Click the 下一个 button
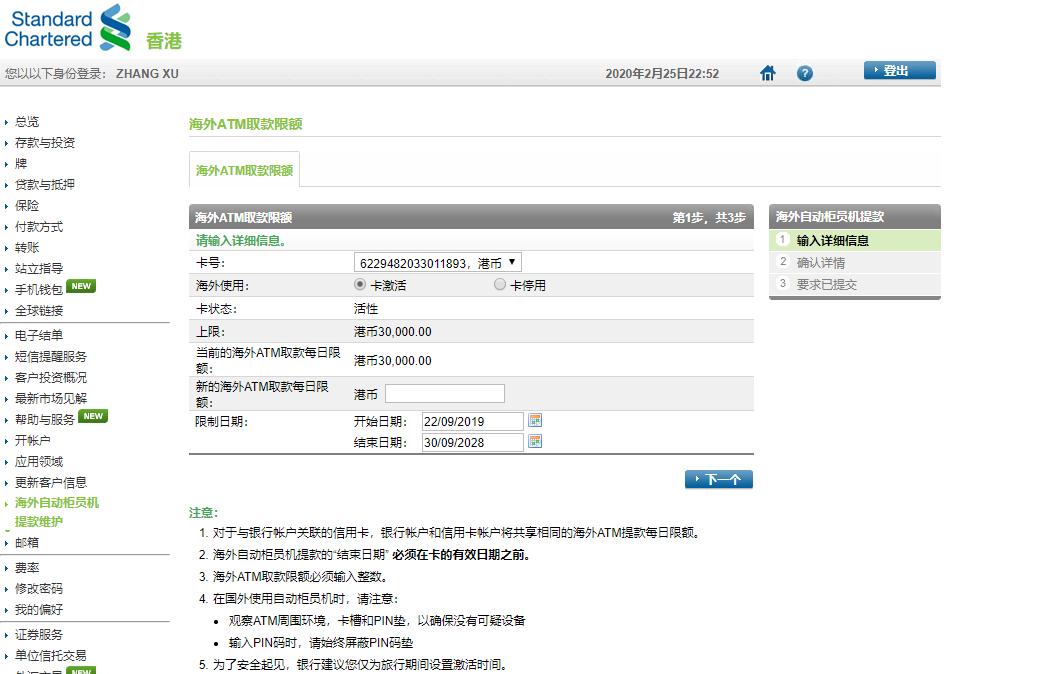 (718, 478)
